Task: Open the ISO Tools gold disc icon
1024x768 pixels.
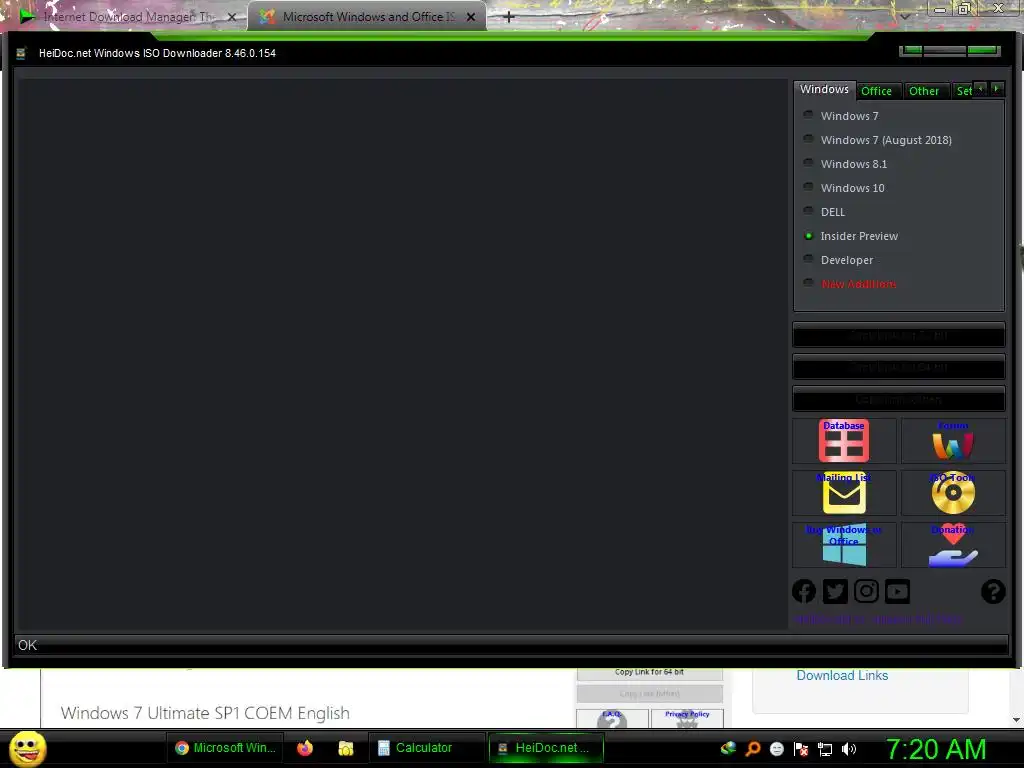Action: tap(953, 493)
